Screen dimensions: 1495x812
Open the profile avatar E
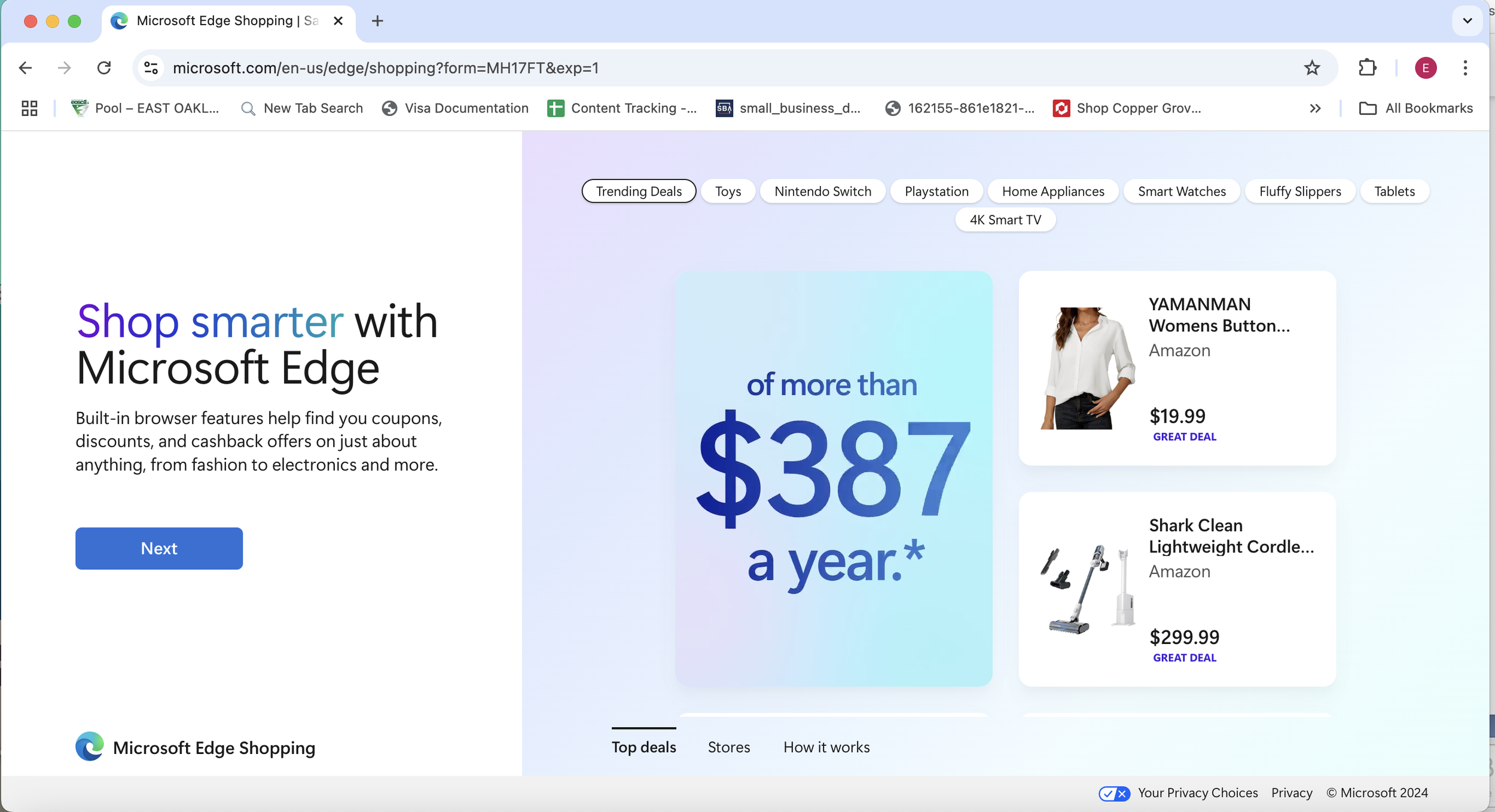1425,68
